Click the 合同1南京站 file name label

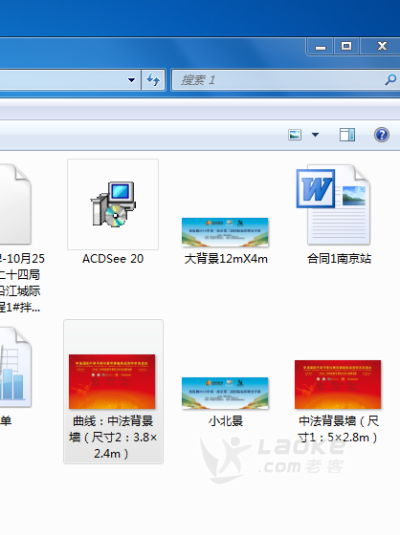tap(339, 259)
